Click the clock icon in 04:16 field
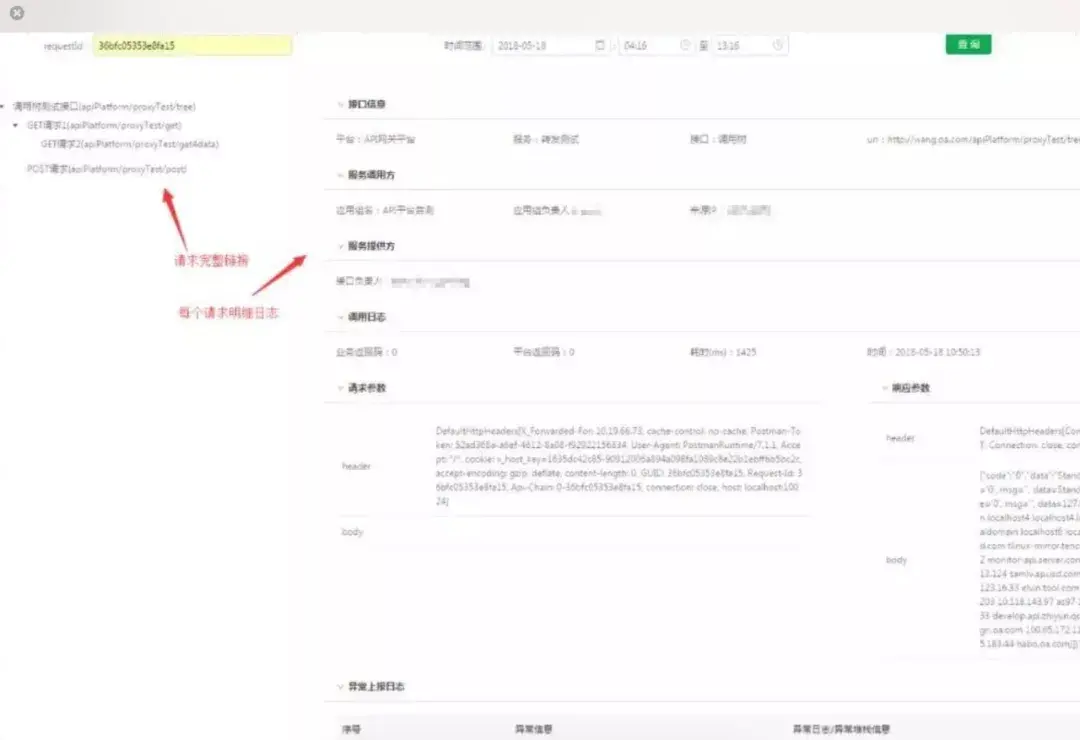This screenshot has height=740, width=1080. (x=685, y=45)
